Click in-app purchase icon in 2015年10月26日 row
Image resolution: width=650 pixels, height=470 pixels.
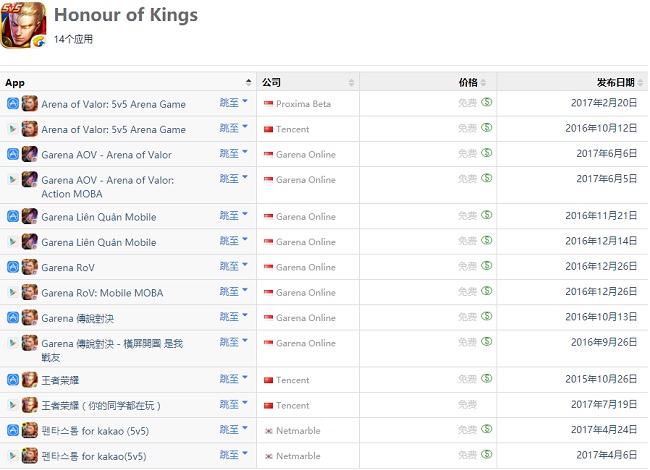coord(486,378)
